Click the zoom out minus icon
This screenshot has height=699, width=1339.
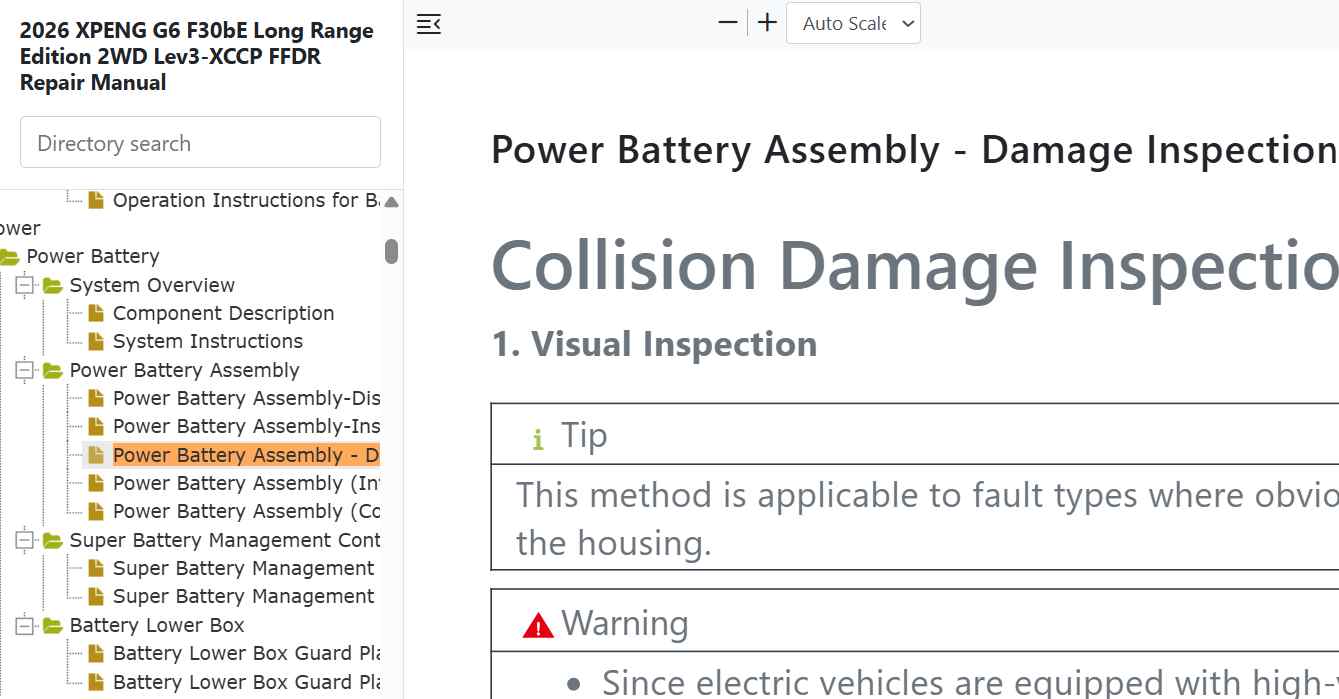click(x=728, y=23)
